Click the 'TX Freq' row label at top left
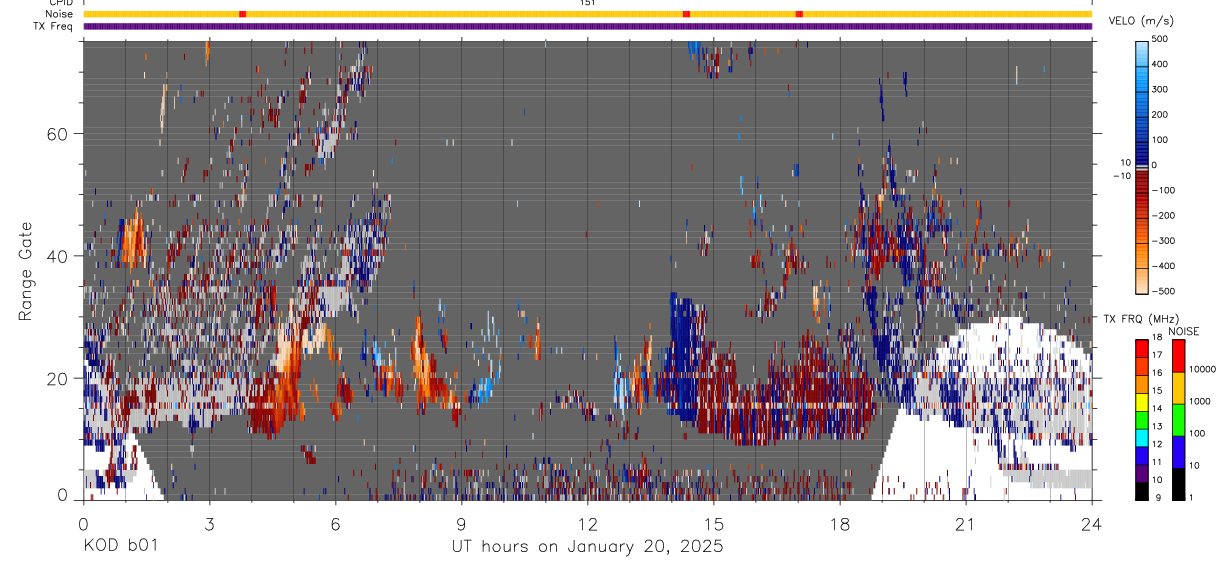The height and width of the screenshot is (567, 1228). point(54,26)
